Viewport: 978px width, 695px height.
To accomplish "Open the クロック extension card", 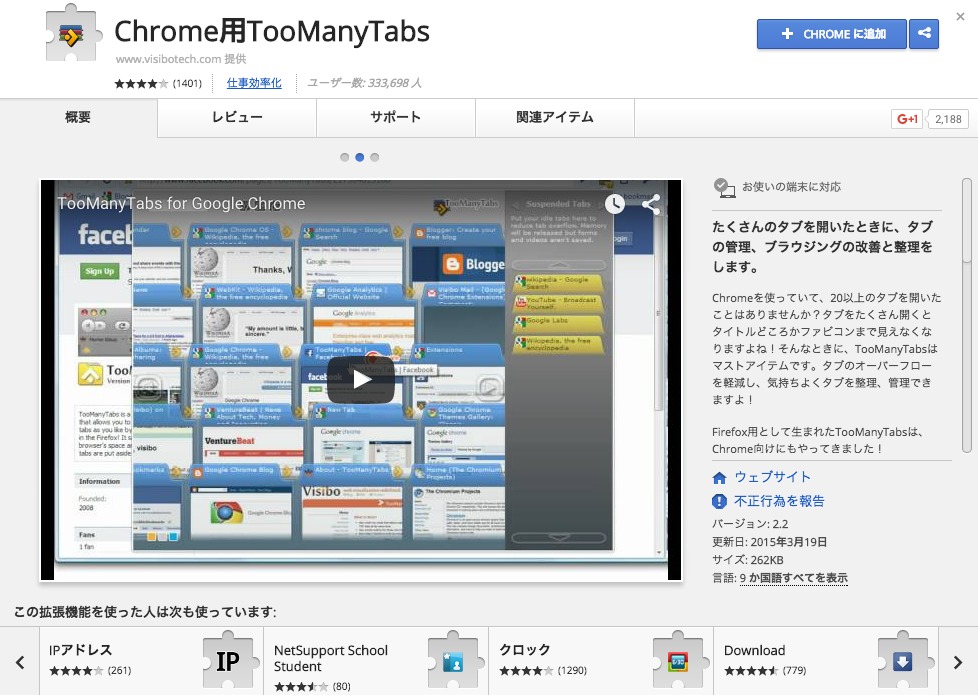I will coord(601,661).
